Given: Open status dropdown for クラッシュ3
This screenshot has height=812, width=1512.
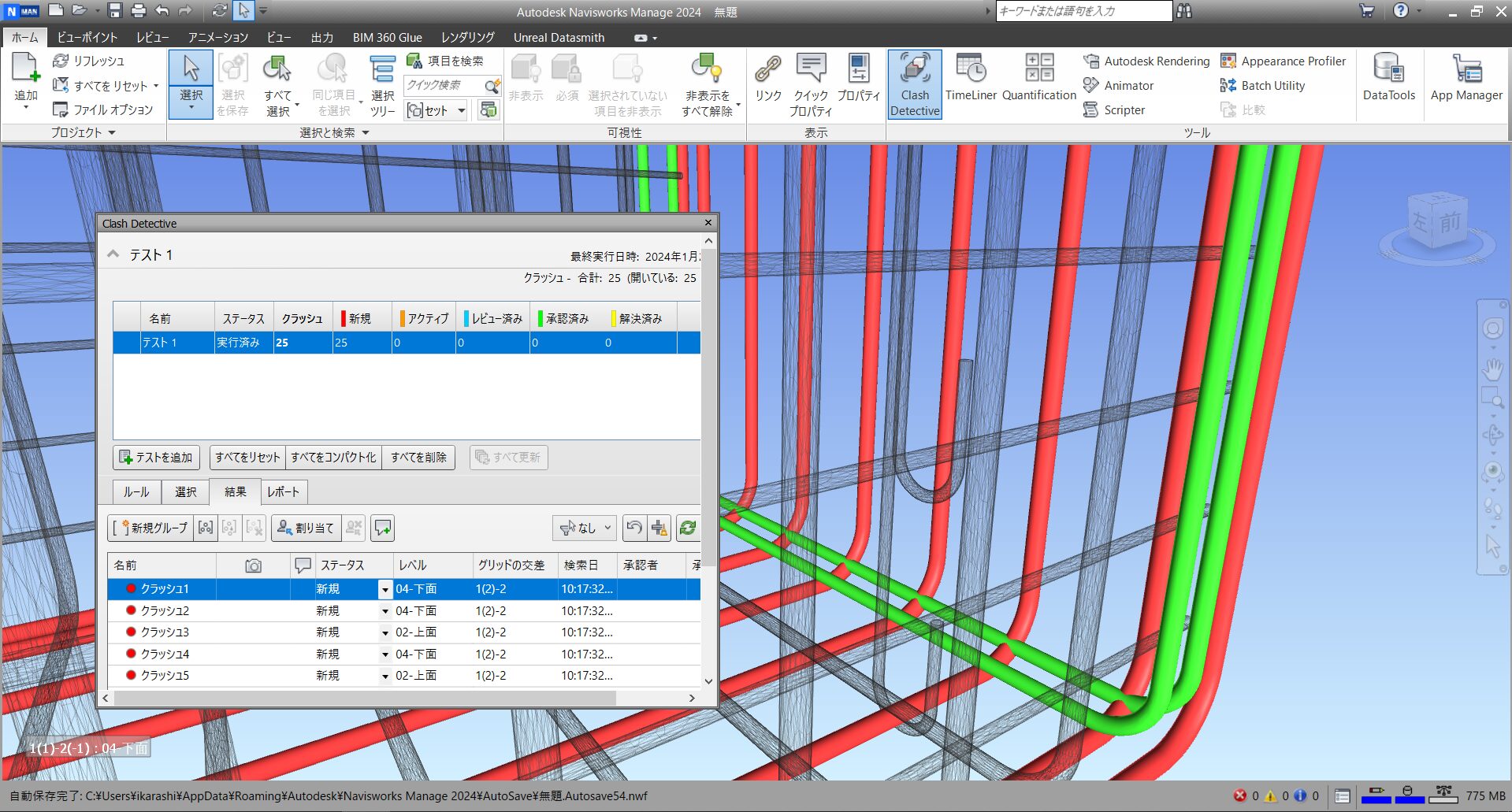Looking at the screenshot, I should 385,632.
